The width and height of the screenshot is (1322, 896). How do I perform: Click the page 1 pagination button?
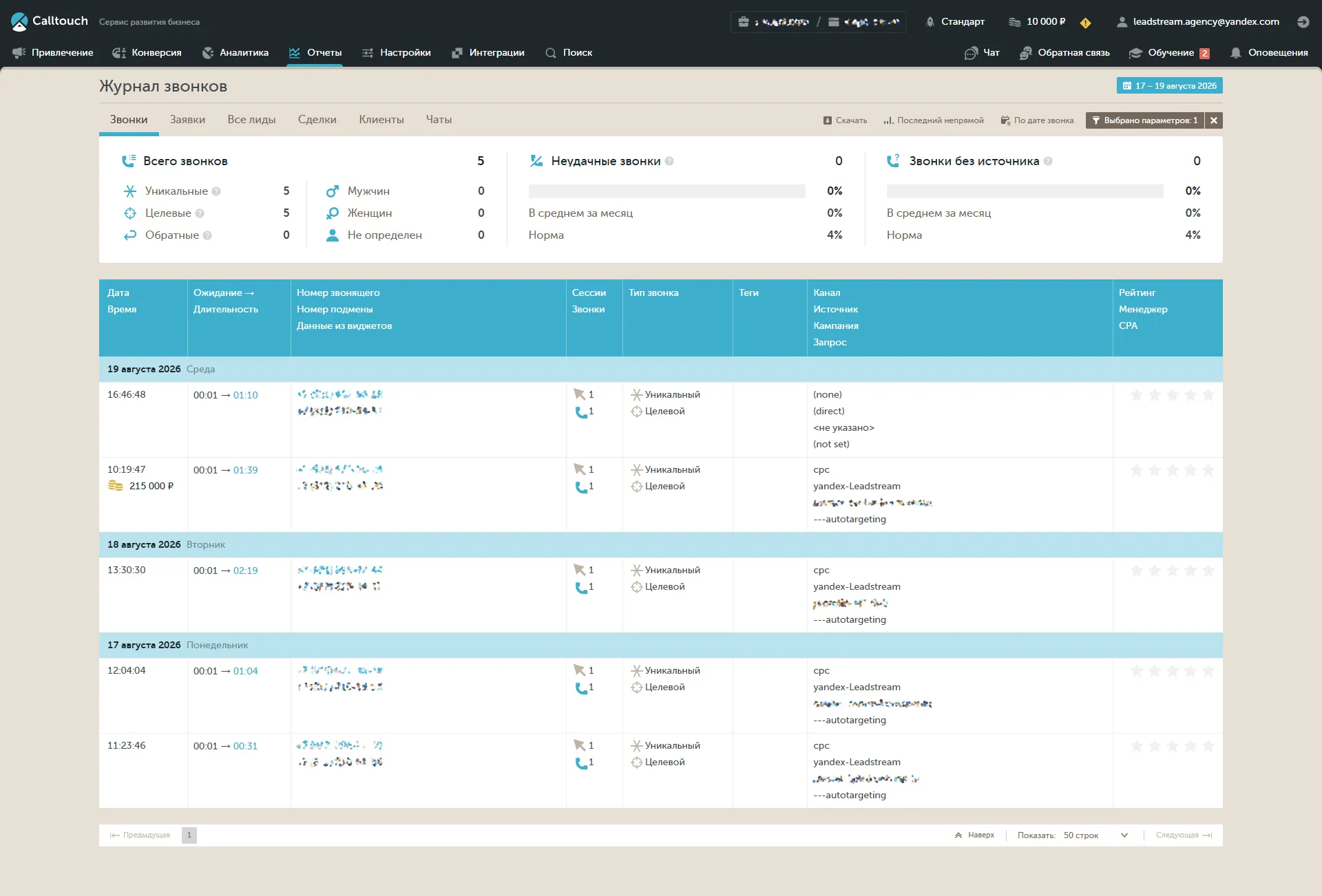point(189,835)
